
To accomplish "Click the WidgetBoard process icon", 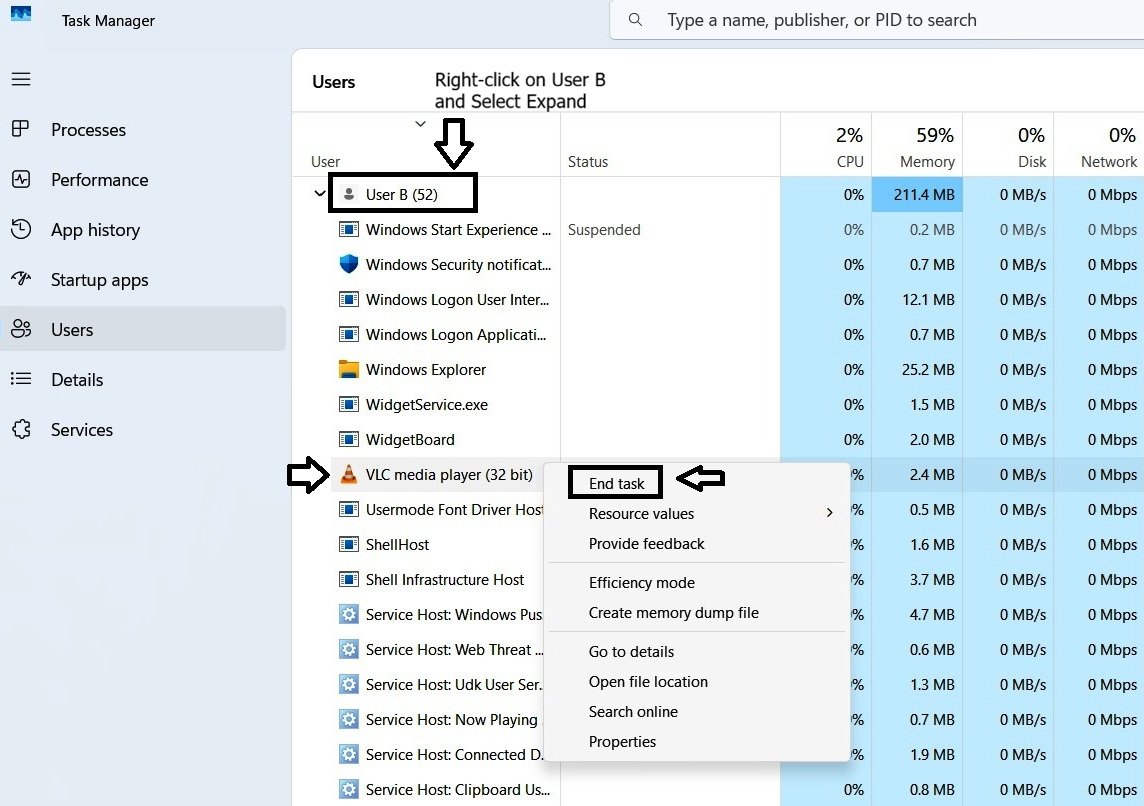I will tap(349, 439).
